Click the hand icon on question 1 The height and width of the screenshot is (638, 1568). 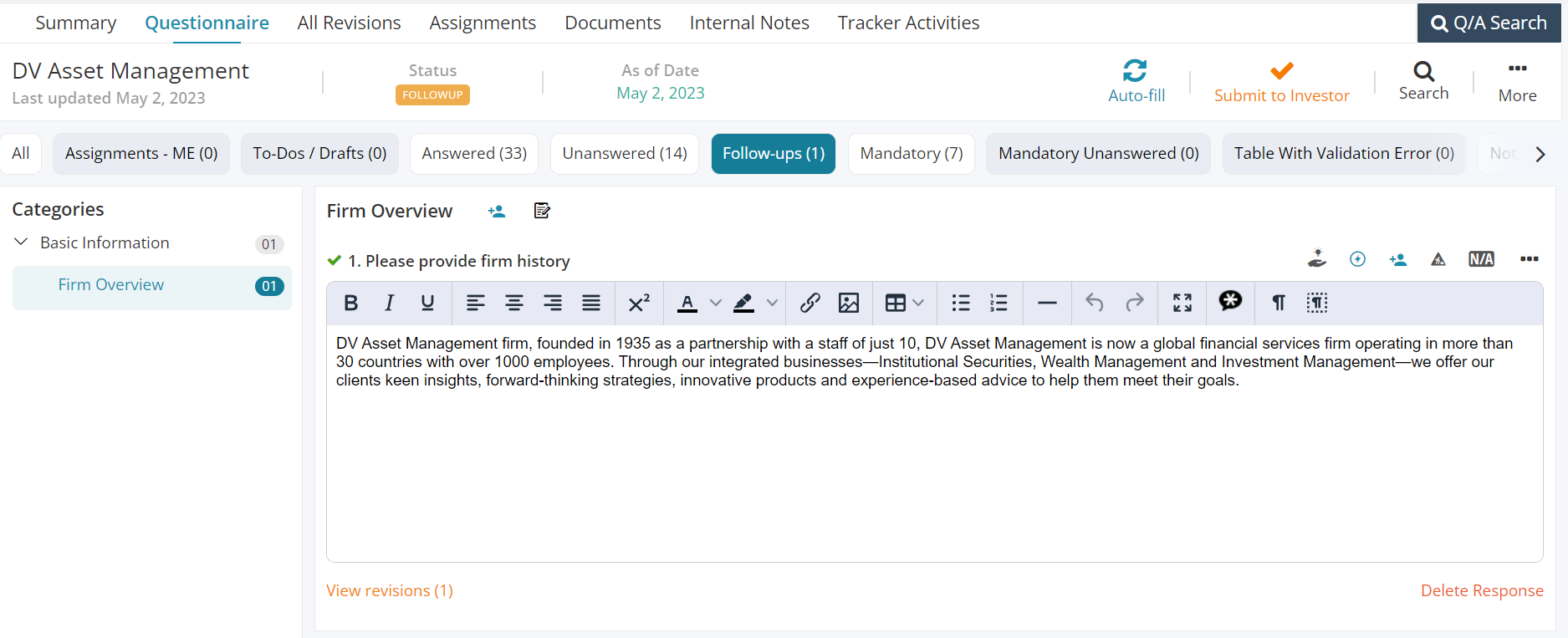(1317, 259)
